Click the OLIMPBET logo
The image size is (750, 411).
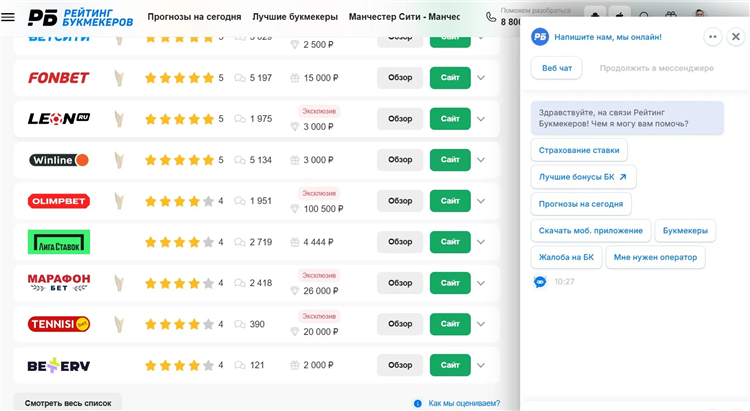tap(59, 201)
